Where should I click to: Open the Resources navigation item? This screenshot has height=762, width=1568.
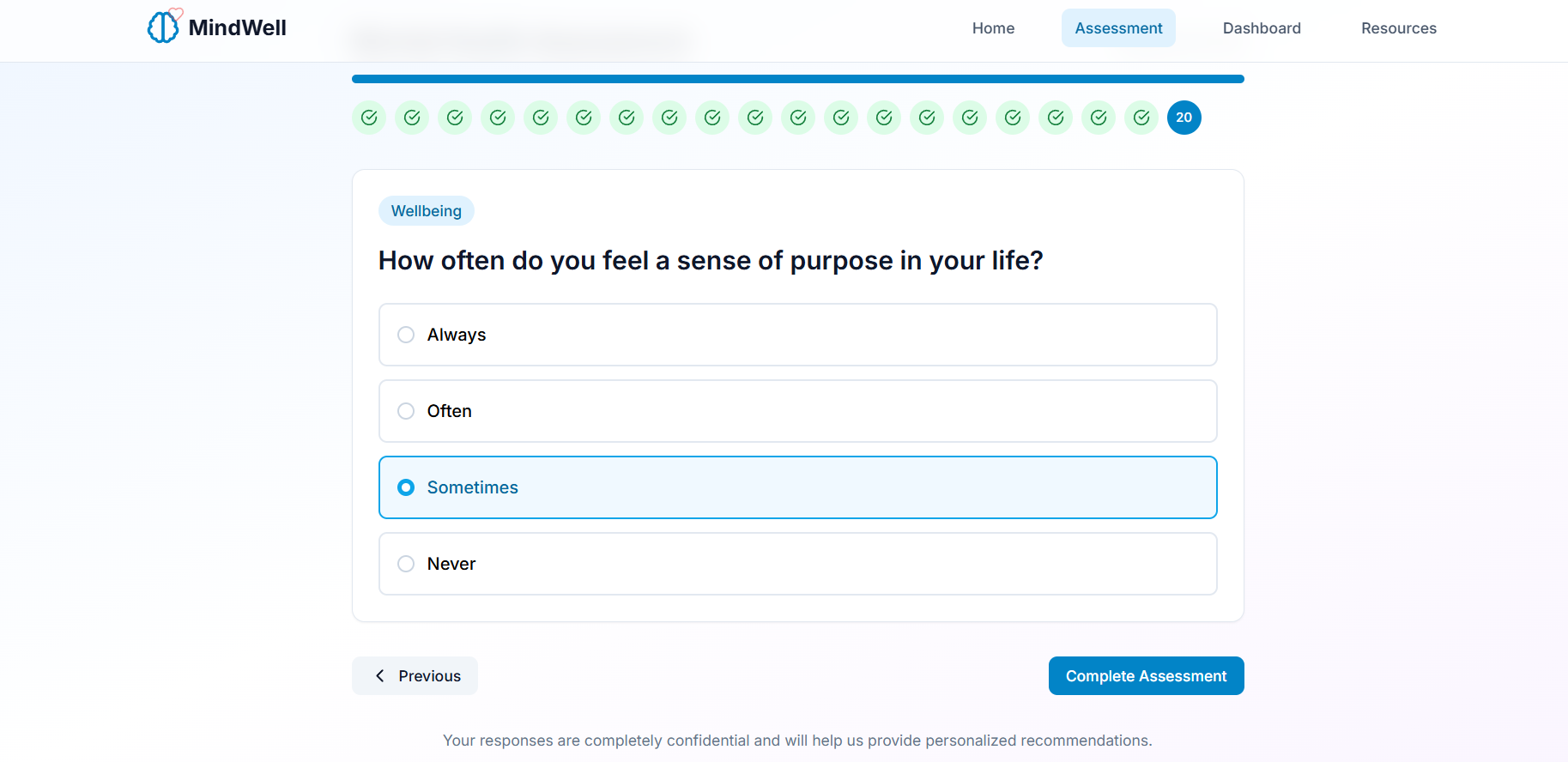click(1398, 28)
